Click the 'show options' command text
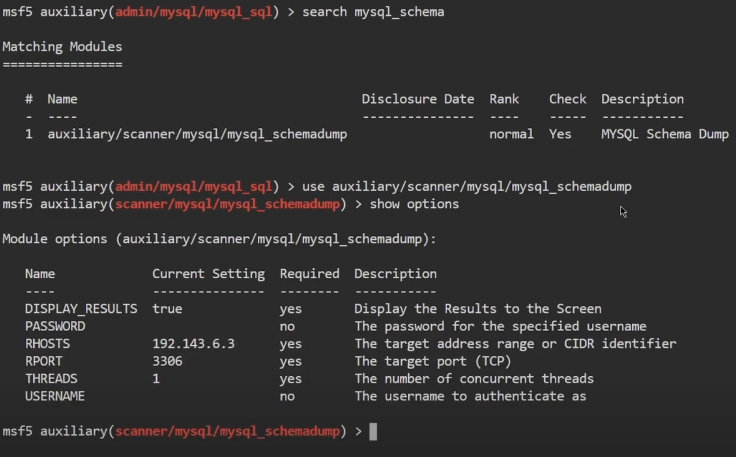This screenshot has height=457, width=736. (414, 204)
